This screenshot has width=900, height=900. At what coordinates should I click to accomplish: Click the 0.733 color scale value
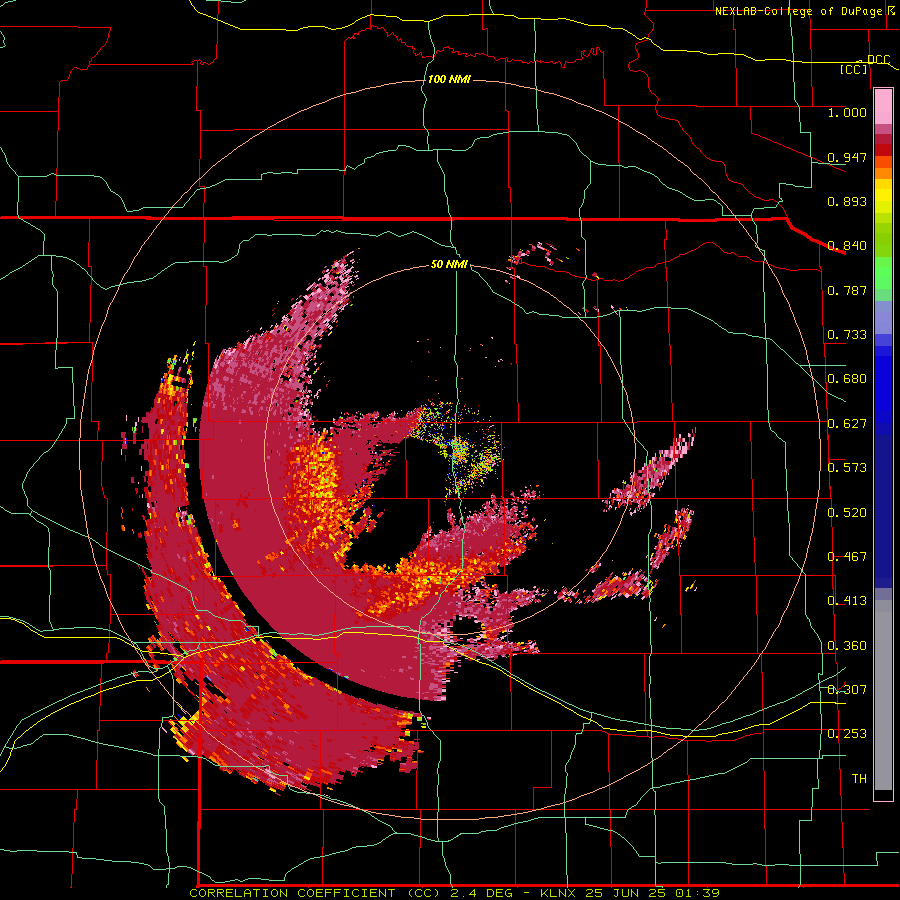847,335
